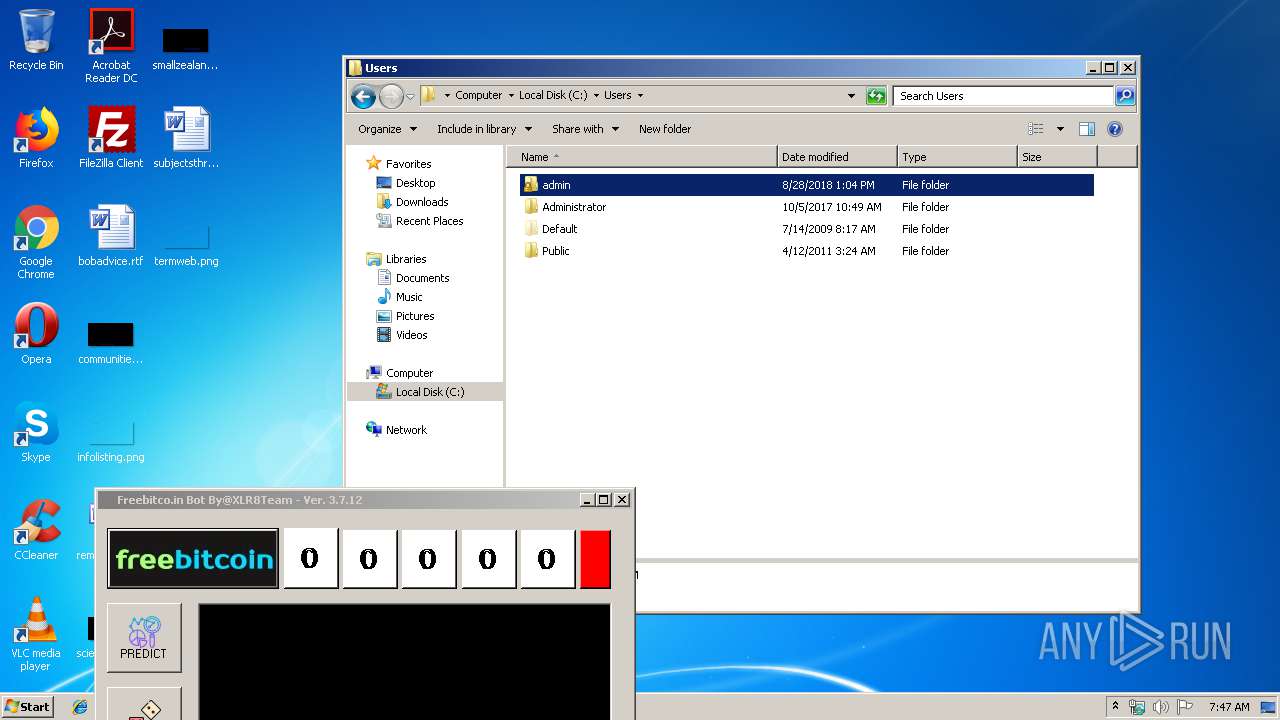Image resolution: width=1280 pixels, height=720 pixels.
Task: Open the Recycle Bin desktop icon
Action: (x=36, y=40)
